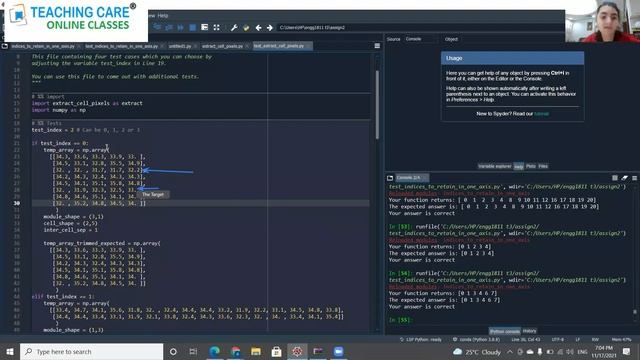Stop debugging with the blue square button

click(193, 27)
